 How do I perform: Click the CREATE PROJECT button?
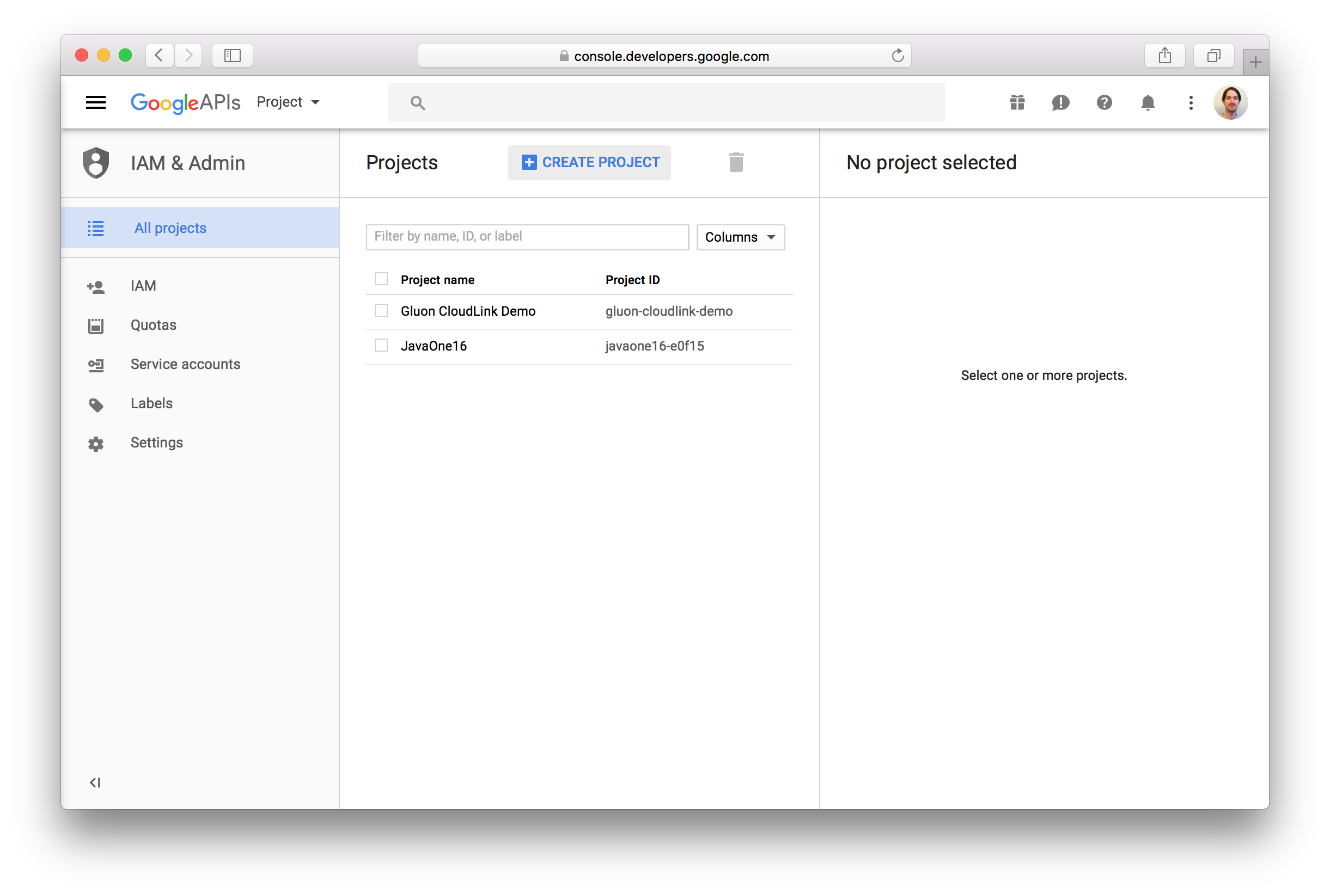(x=589, y=162)
